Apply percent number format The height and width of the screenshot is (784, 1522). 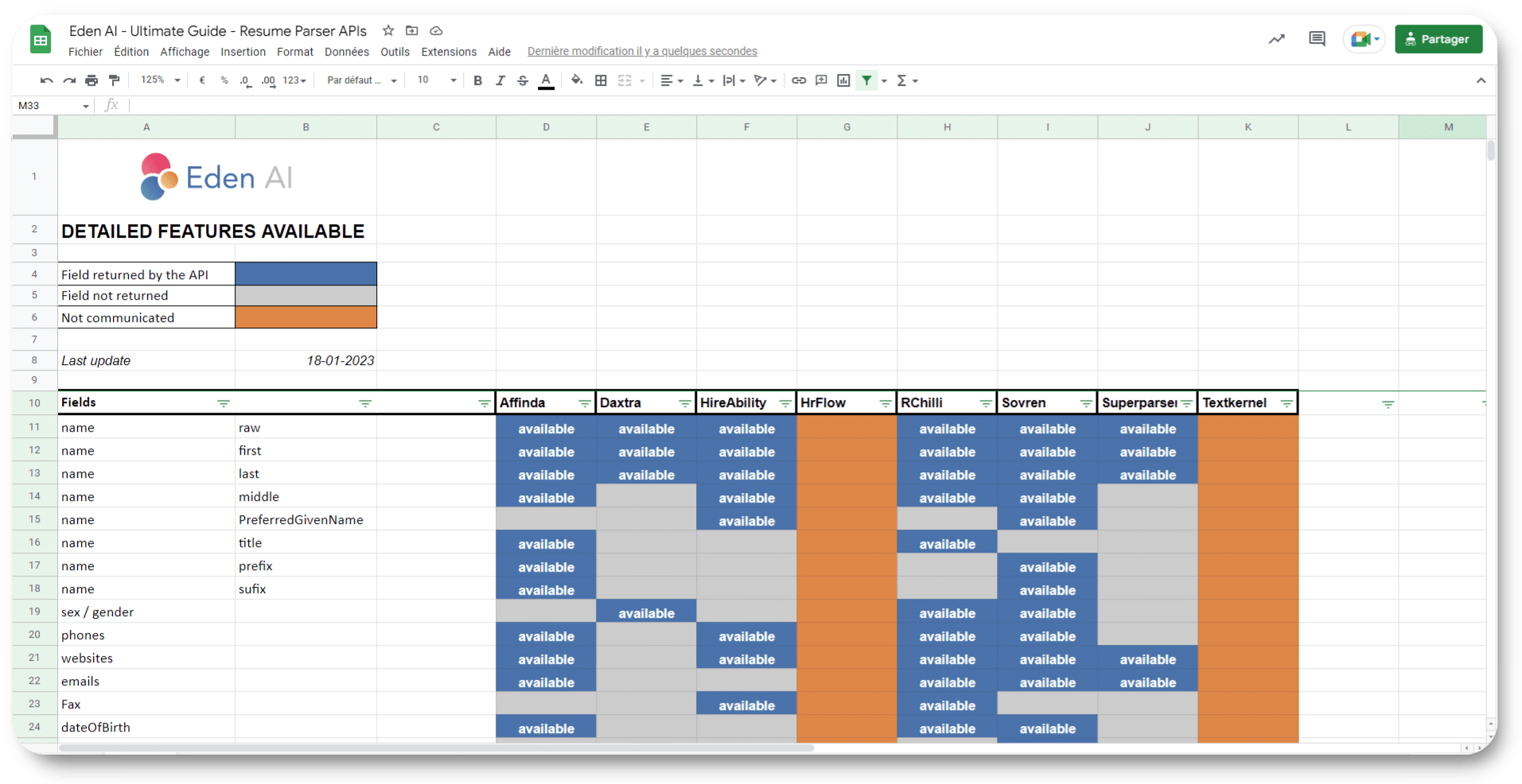pyautogui.click(x=224, y=80)
